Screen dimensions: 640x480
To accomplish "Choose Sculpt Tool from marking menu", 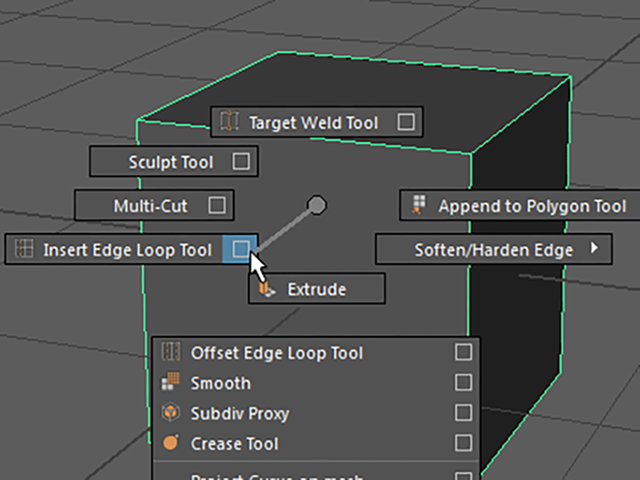I will 174,162.
